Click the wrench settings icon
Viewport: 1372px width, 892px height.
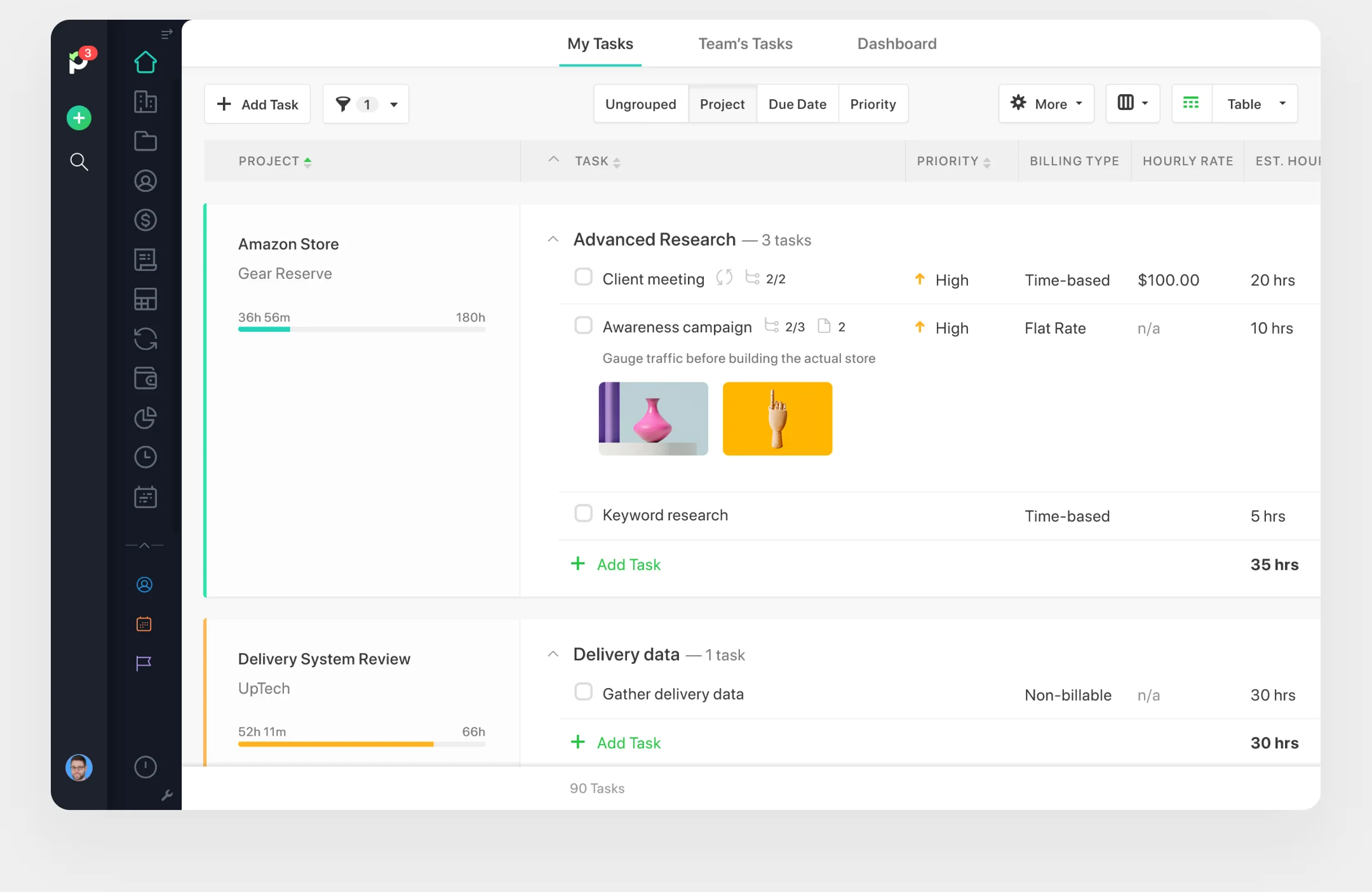(x=167, y=795)
